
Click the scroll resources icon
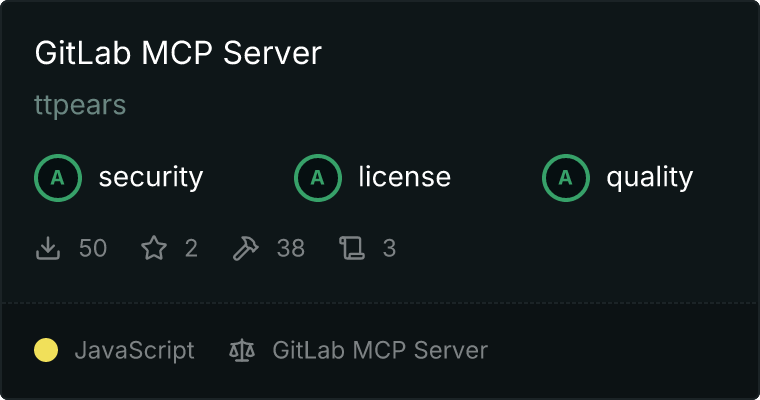pyautogui.click(x=352, y=248)
